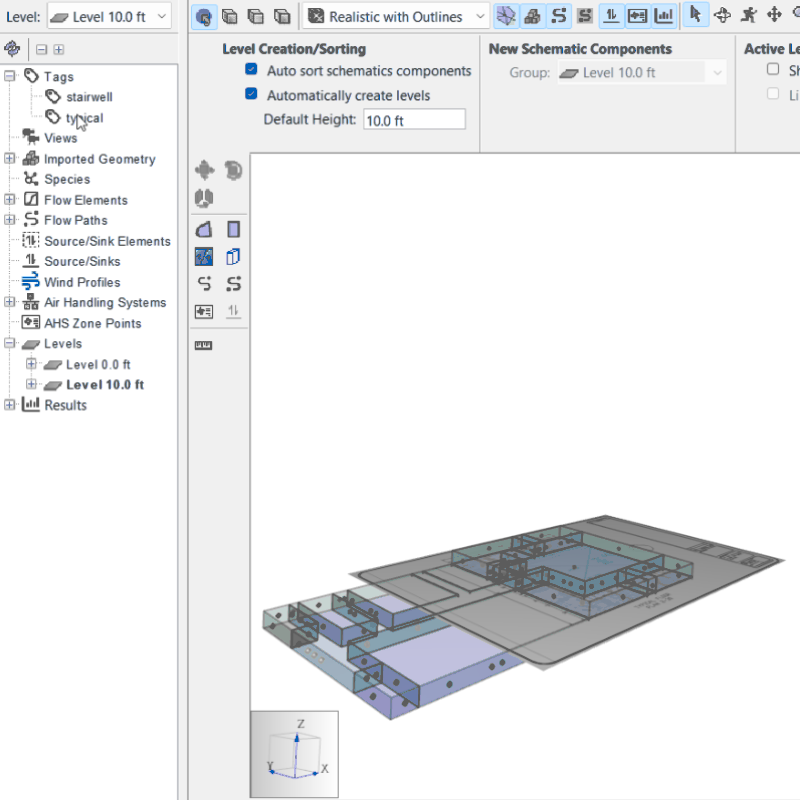Select the single-dot flow path tool
The image size is (800, 800).
click(x=204, y=284)
